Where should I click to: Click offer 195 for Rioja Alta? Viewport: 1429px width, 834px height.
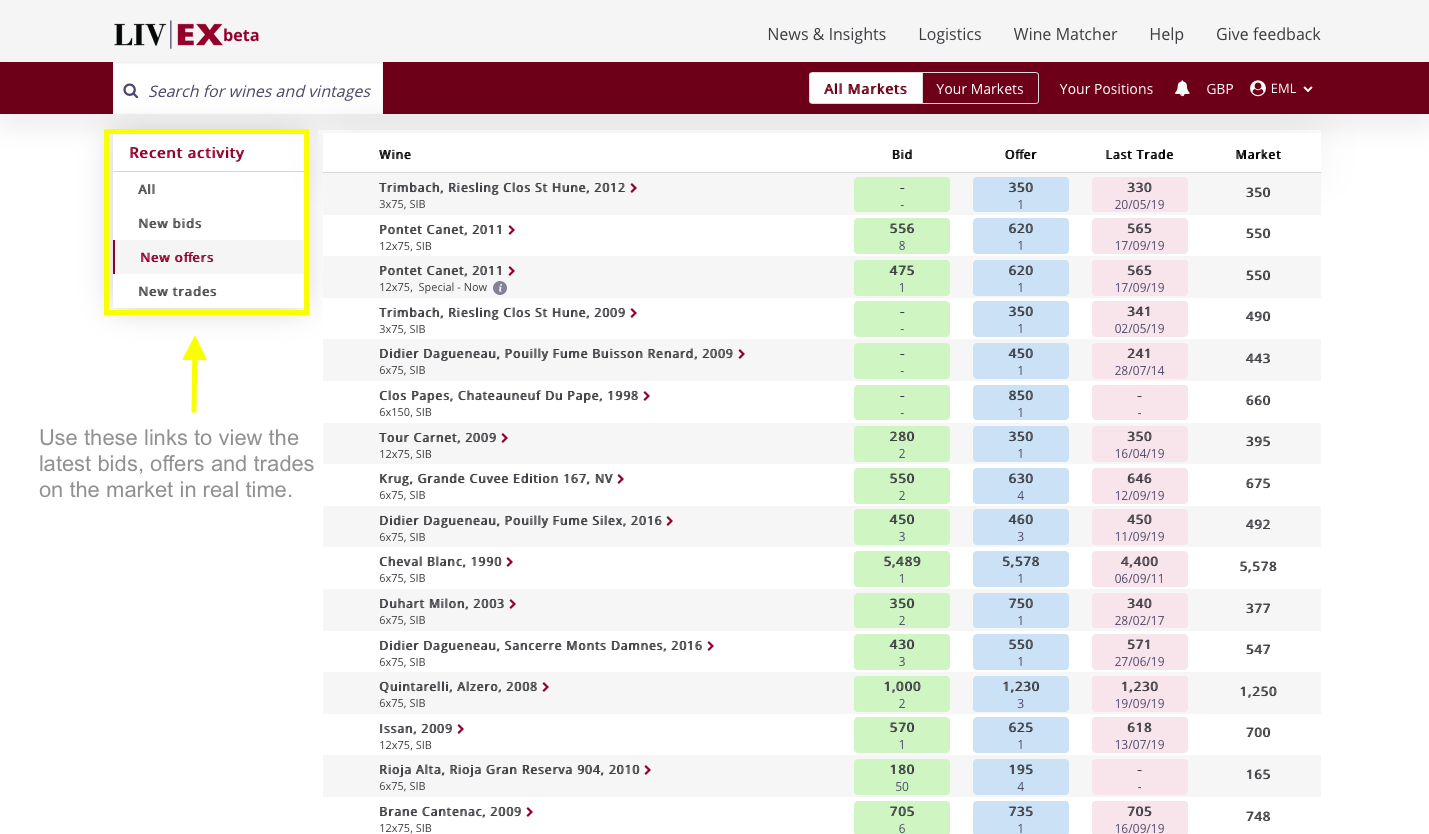point(1021,777)
